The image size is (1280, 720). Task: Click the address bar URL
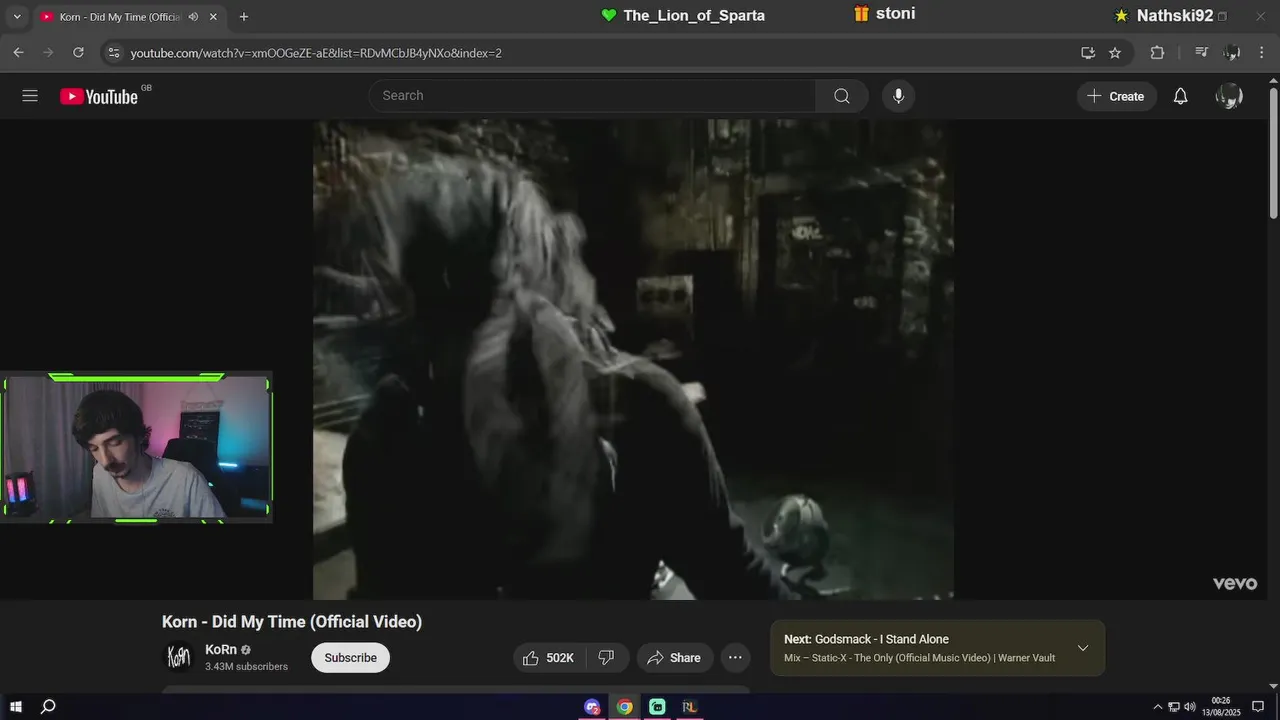pyautogui.click(x=316, y=53)
